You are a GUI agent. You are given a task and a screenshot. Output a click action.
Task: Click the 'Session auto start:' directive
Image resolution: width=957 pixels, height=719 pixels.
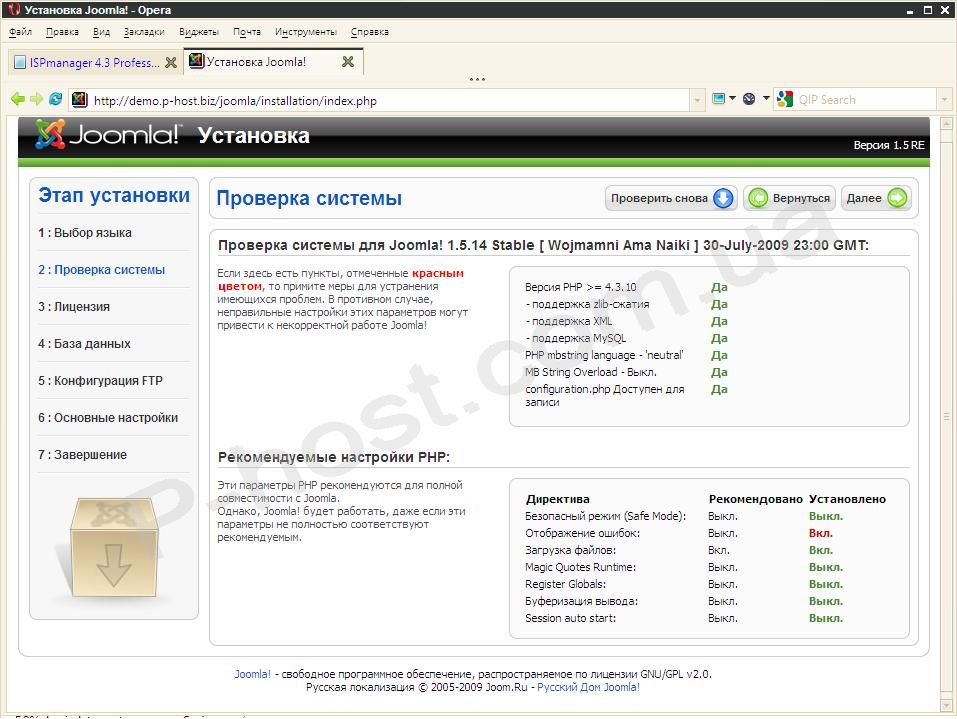pyautogui.click(x=571, y=618)
